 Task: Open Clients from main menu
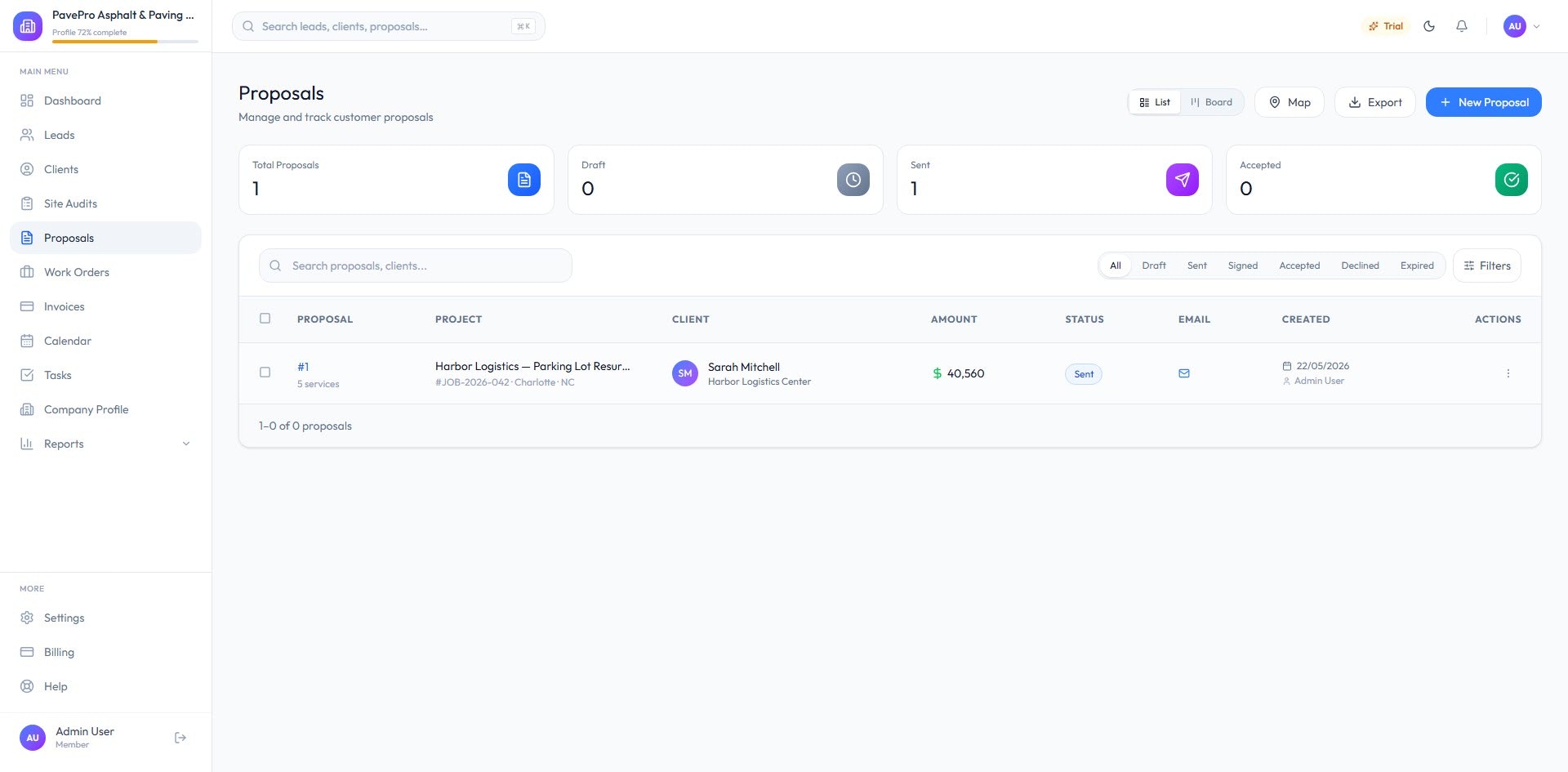click(105, 169)
